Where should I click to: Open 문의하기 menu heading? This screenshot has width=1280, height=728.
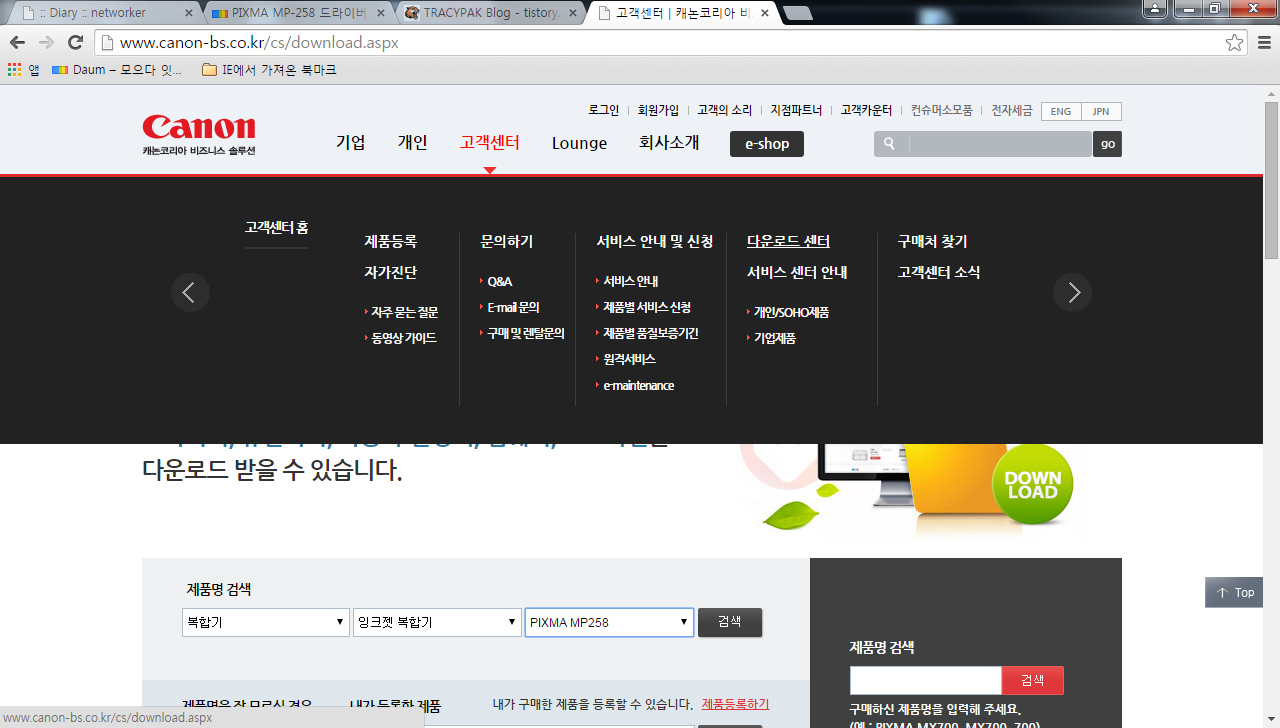pyautogui.click(x=507, y=242)
